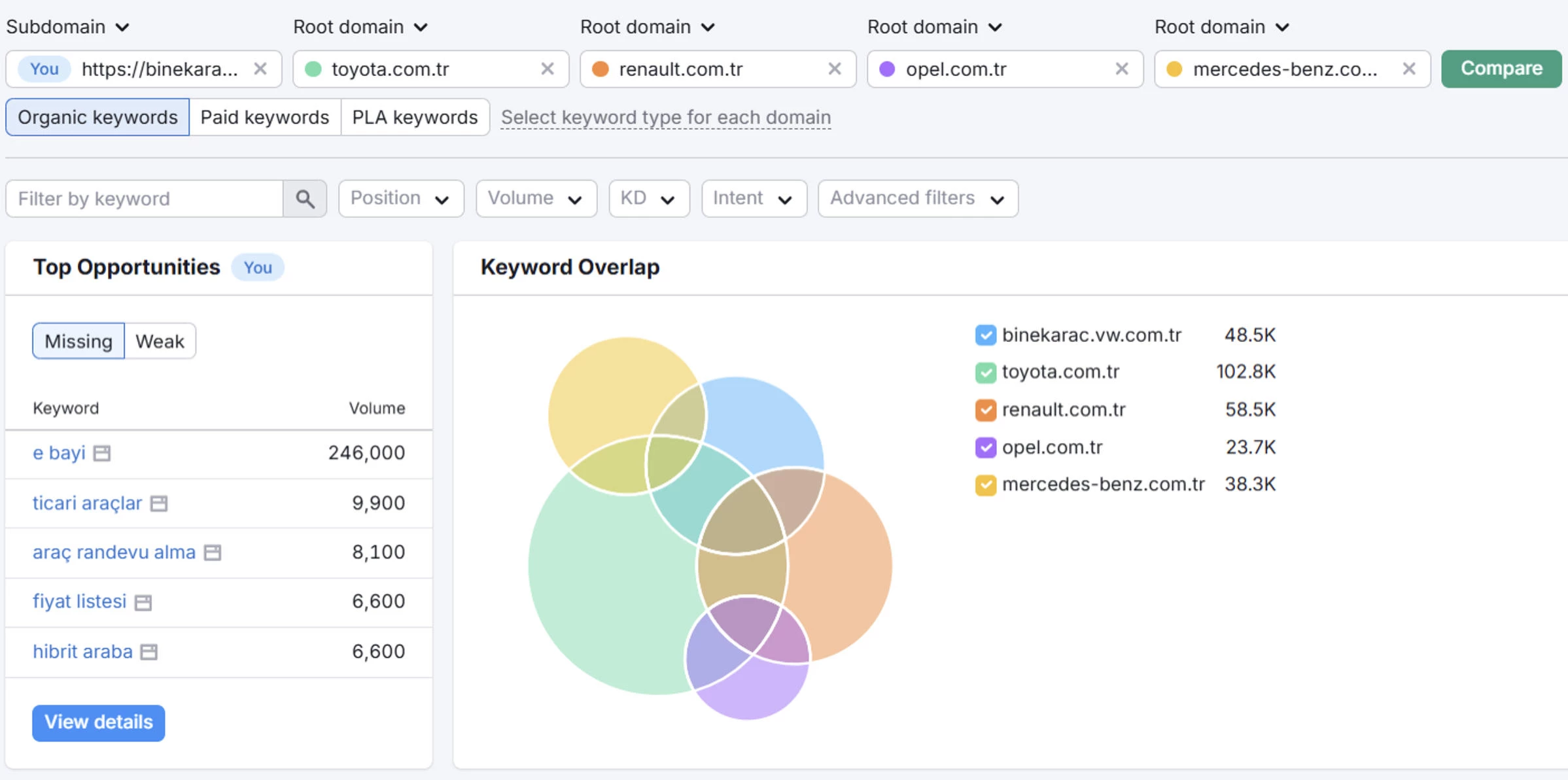Select the Missing opportunities toggle
Image resolution: width=1568 pixels, height=780 pixels.
(78, 341)
